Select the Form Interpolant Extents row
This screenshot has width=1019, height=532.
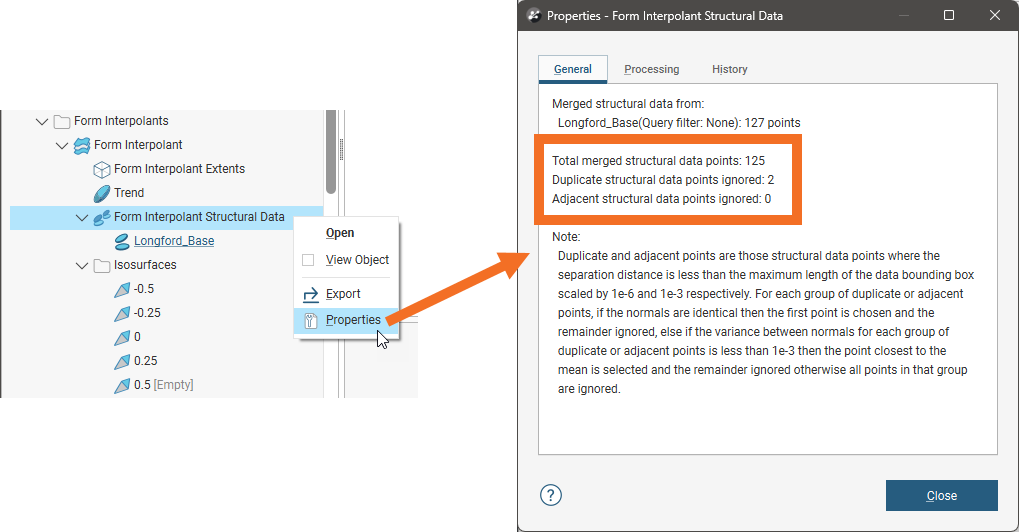pos(166,169)
